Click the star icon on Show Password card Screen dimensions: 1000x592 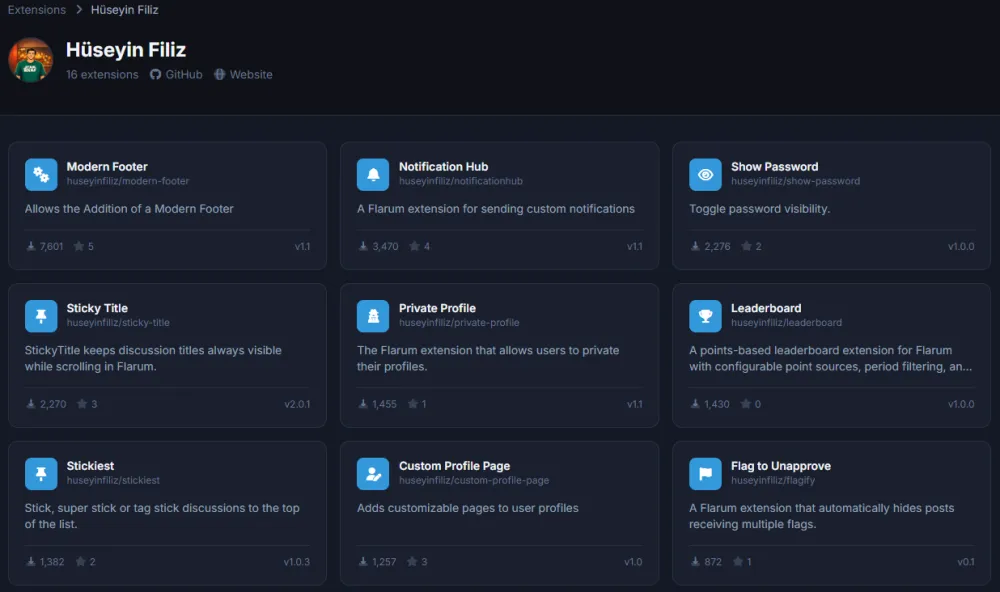click(746, 246)
